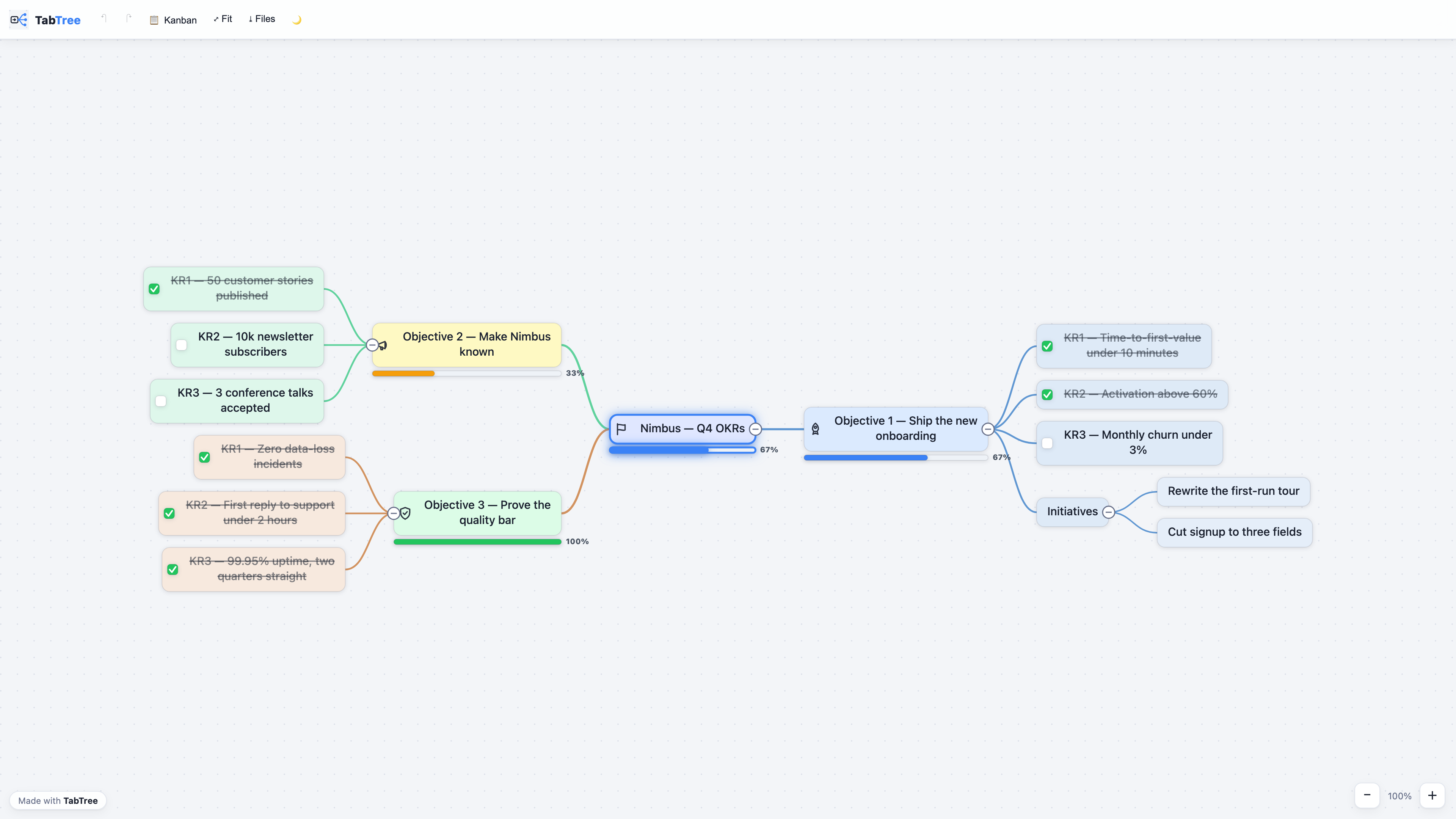
Task: Click the 100% zoom level indicator
Action: pos(1400,796)
